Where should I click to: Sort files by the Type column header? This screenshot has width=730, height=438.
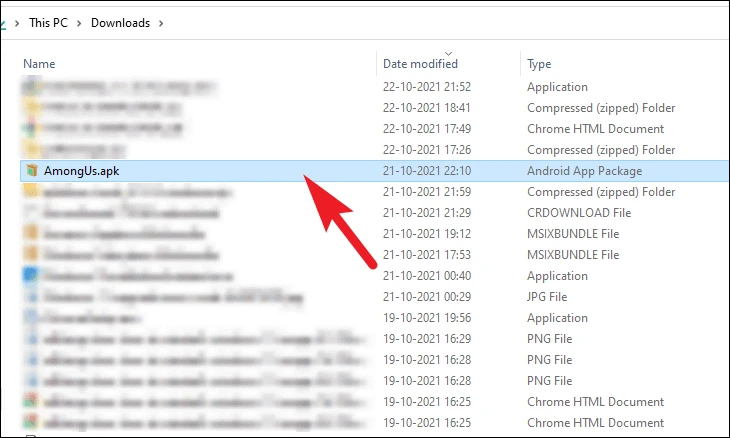pyautogui.click(x=539, y=64)
